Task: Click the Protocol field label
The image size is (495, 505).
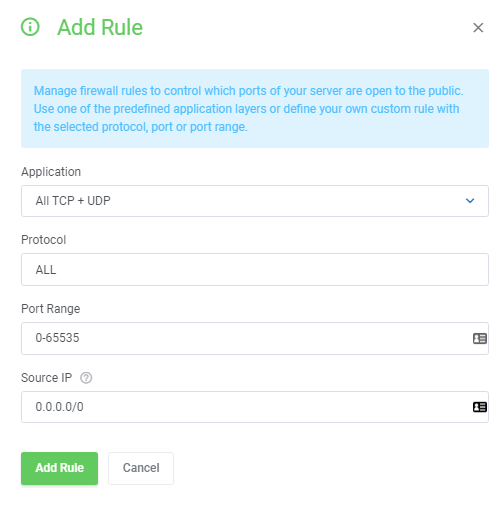Action: [44, 240]
